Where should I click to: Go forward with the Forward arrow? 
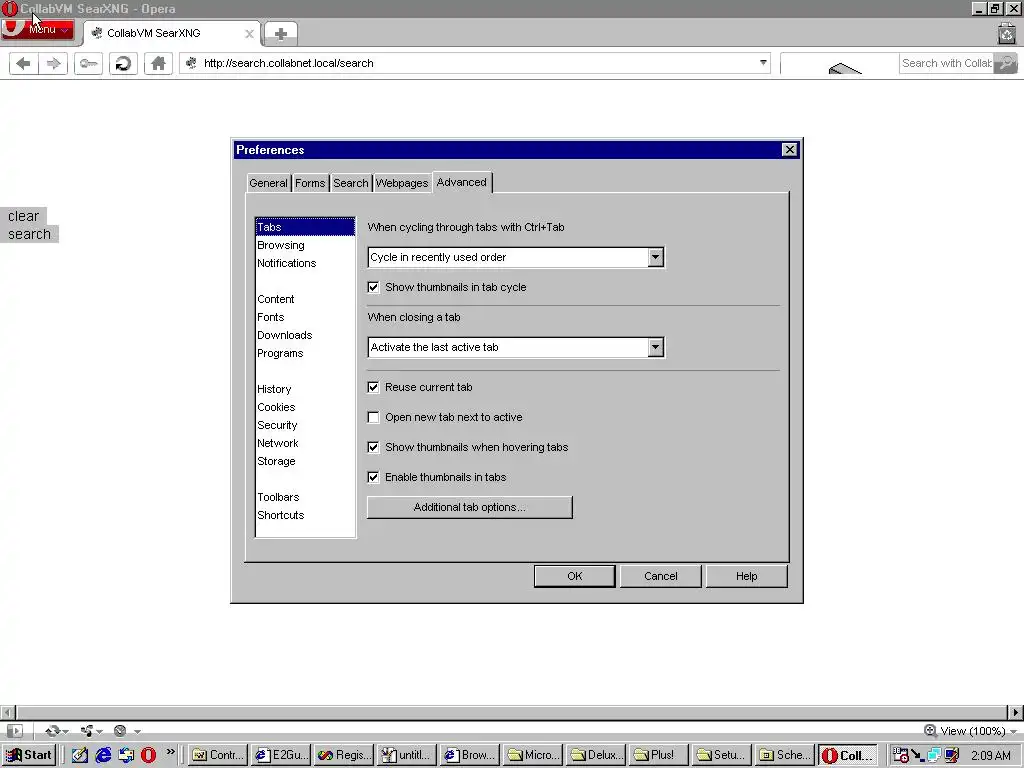54,63
